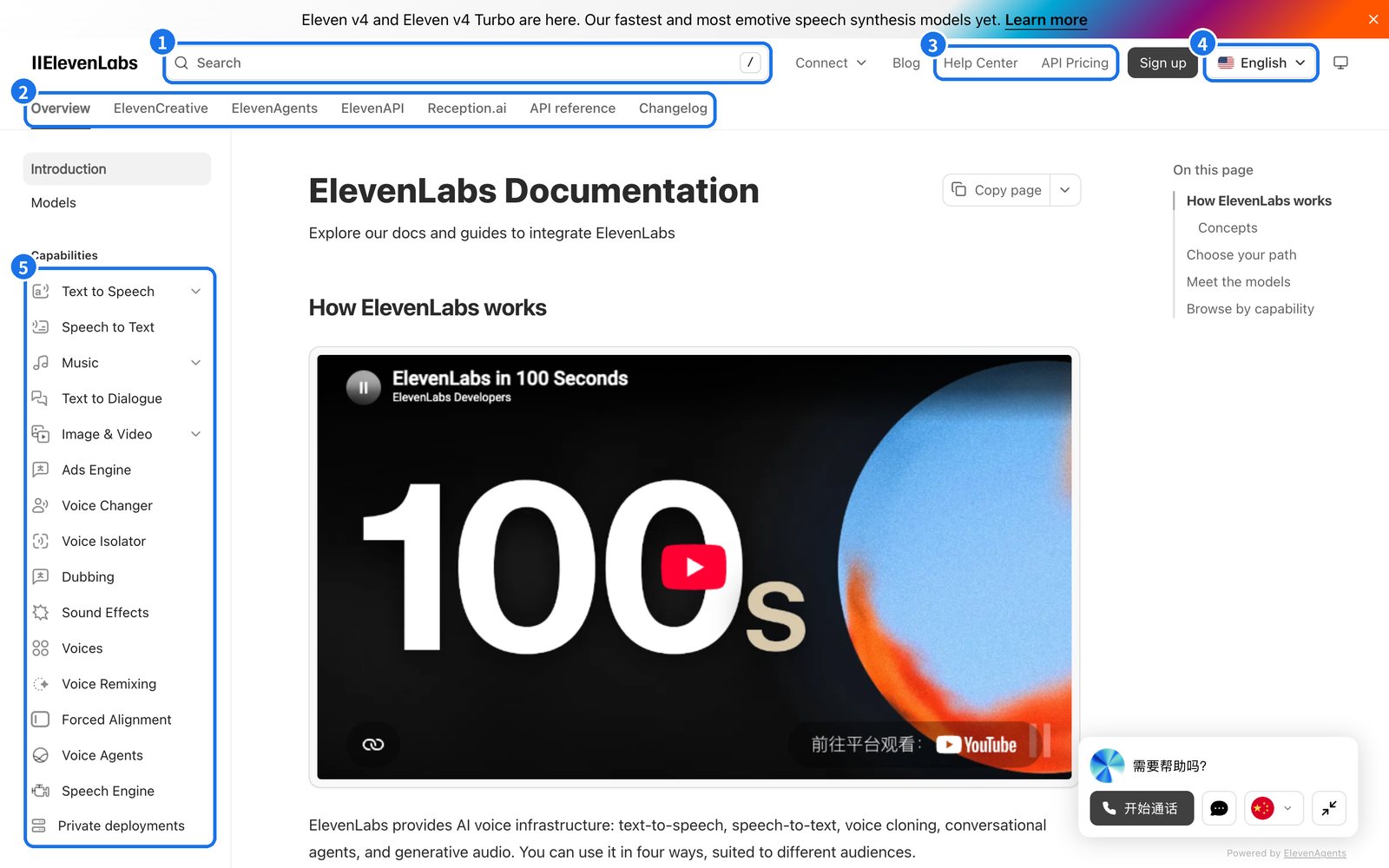Minimize the help widget with collapse icon
The height and width of the screenshot is (868, 1389).
[x=1329, y=808]
